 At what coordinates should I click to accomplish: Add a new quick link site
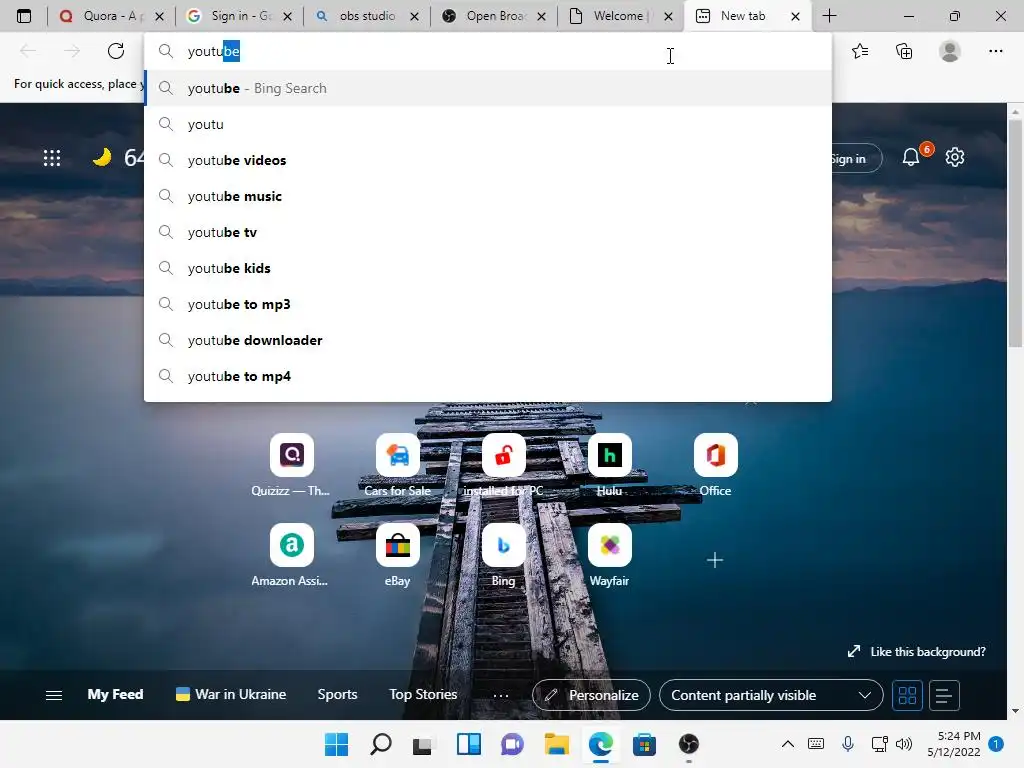coord(715,560)
